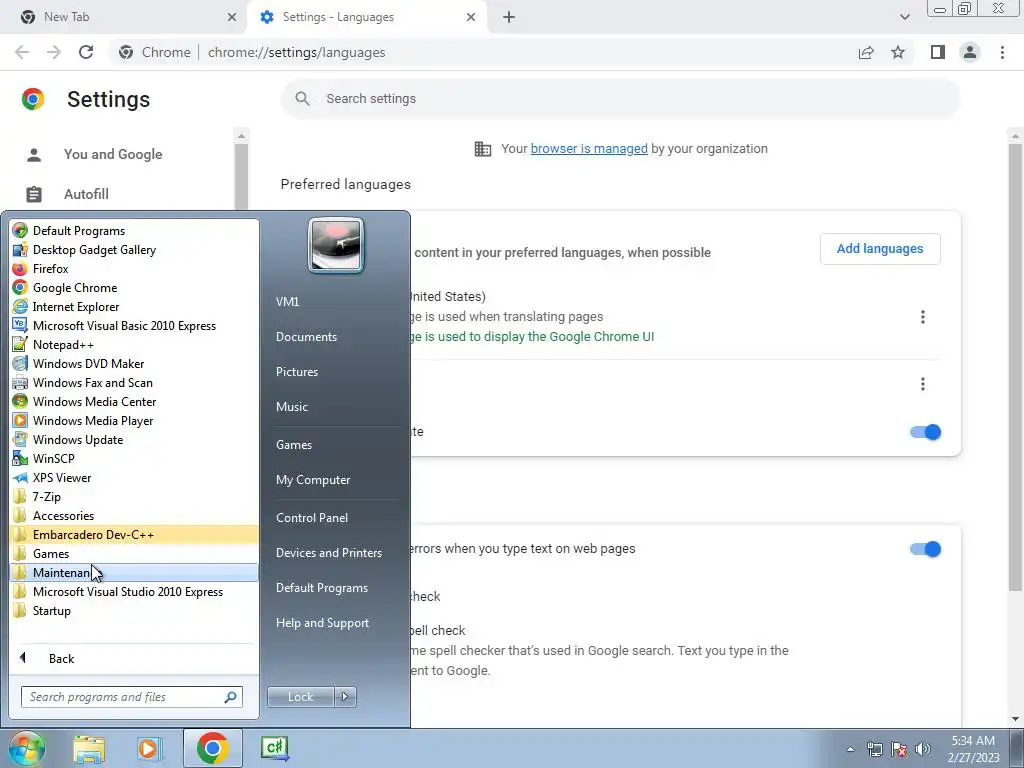Launch WinSCP

coord(135,458)
